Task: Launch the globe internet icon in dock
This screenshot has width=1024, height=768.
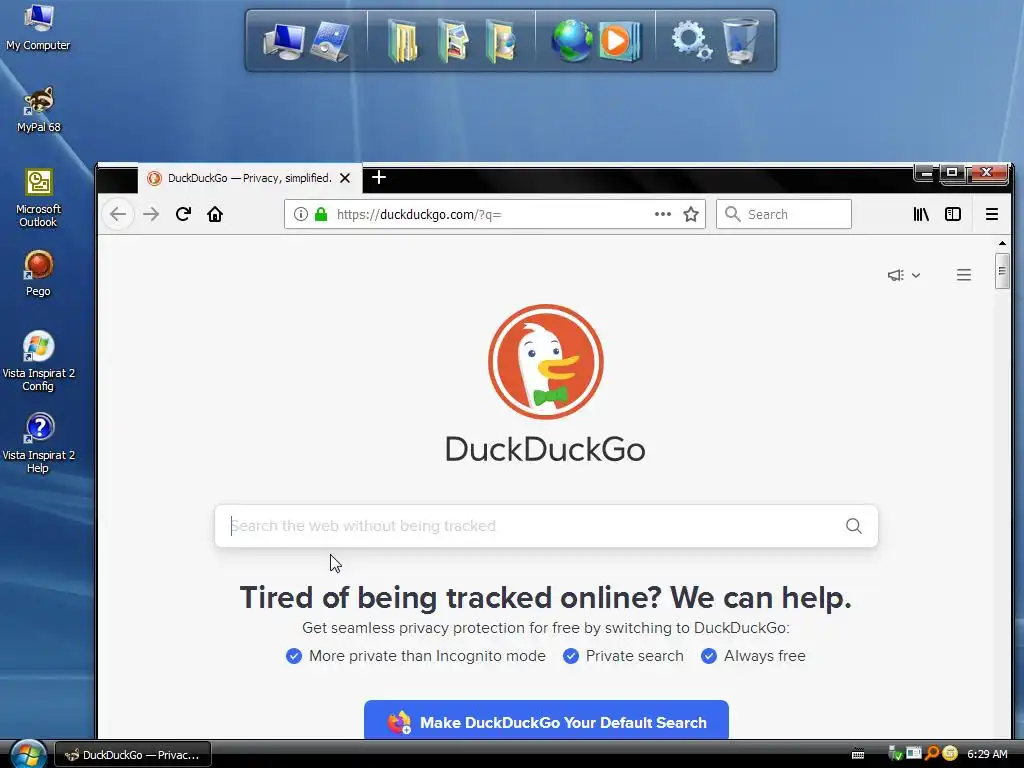Action: pyautogui.click(x=571, y=40)
